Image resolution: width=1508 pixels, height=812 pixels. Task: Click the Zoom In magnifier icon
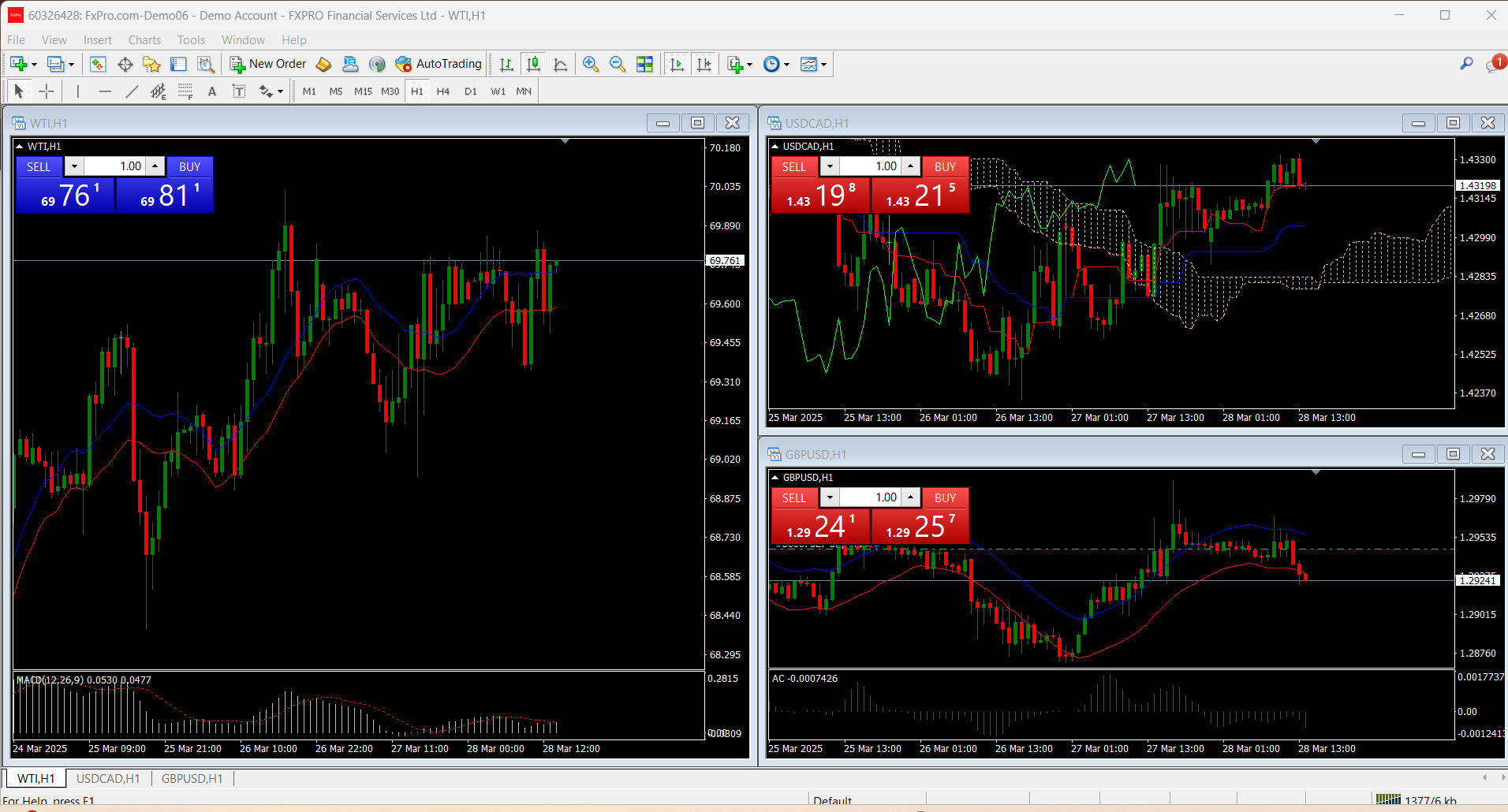591,64
